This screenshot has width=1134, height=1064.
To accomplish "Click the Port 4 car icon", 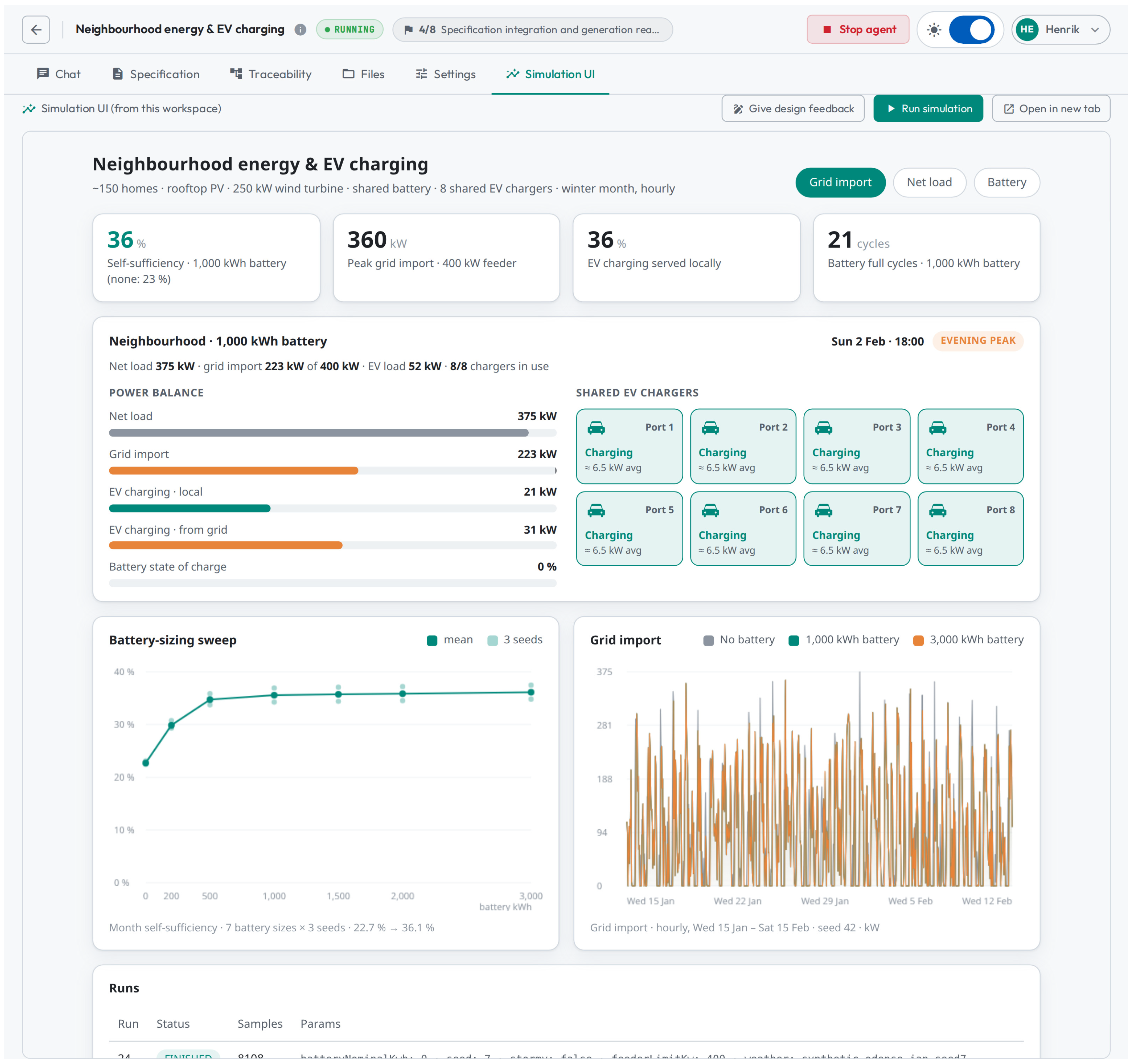I will click(938, 428).
